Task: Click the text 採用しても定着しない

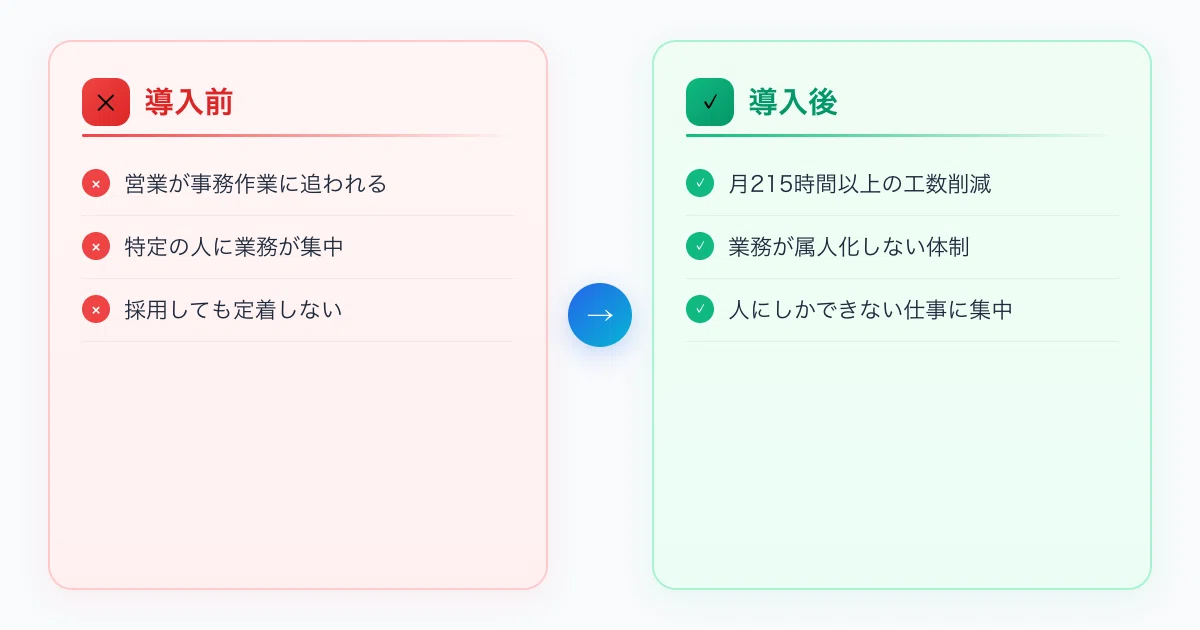Action: (x=233, y=310)
